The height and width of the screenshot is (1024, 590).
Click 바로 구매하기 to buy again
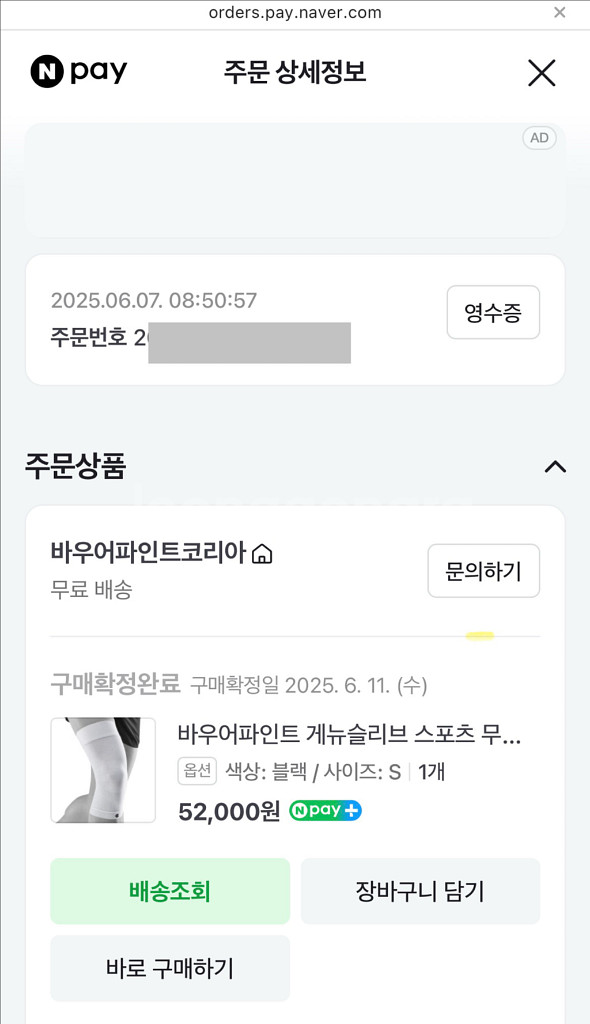(170, 968)
